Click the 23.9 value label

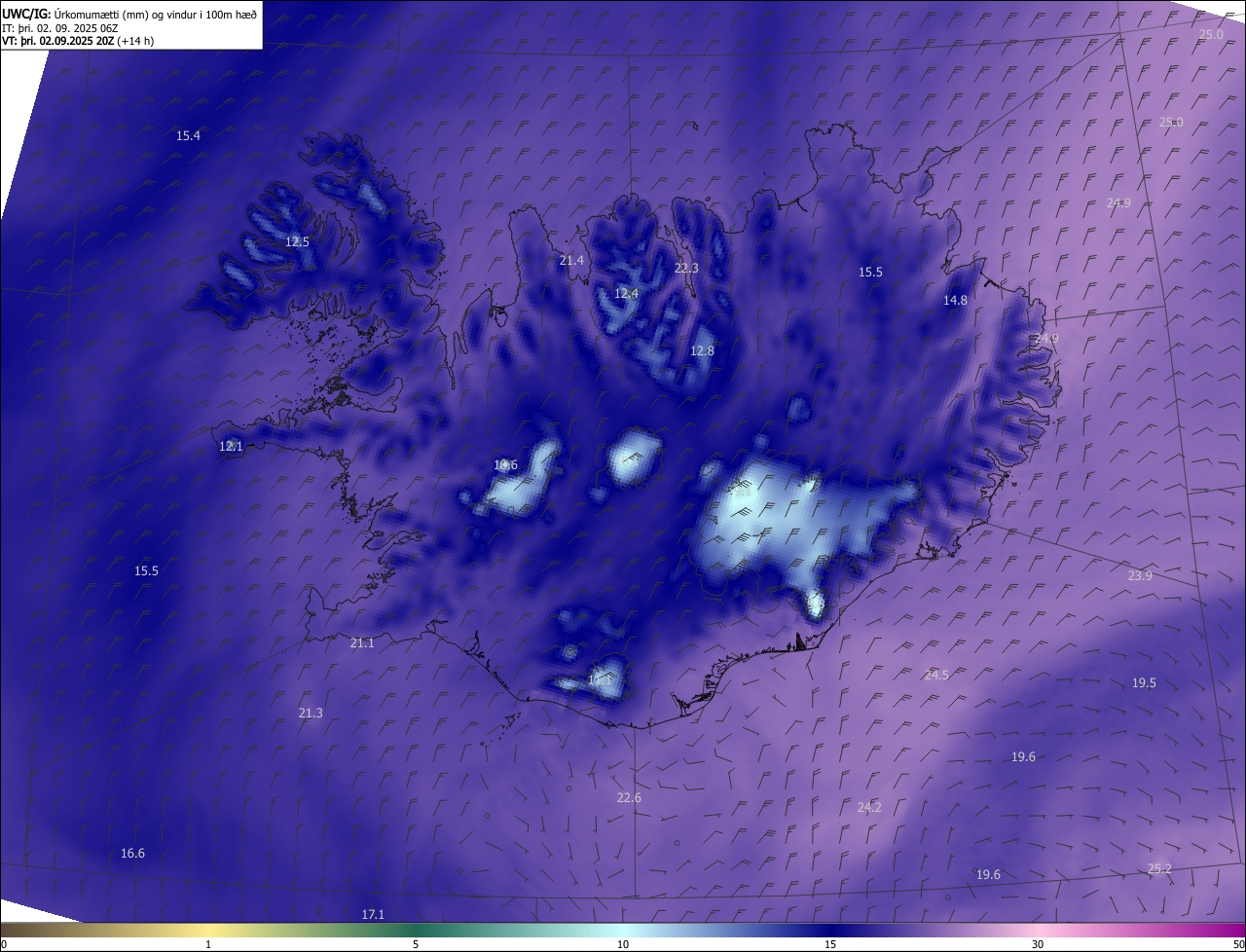[1140, 576]
